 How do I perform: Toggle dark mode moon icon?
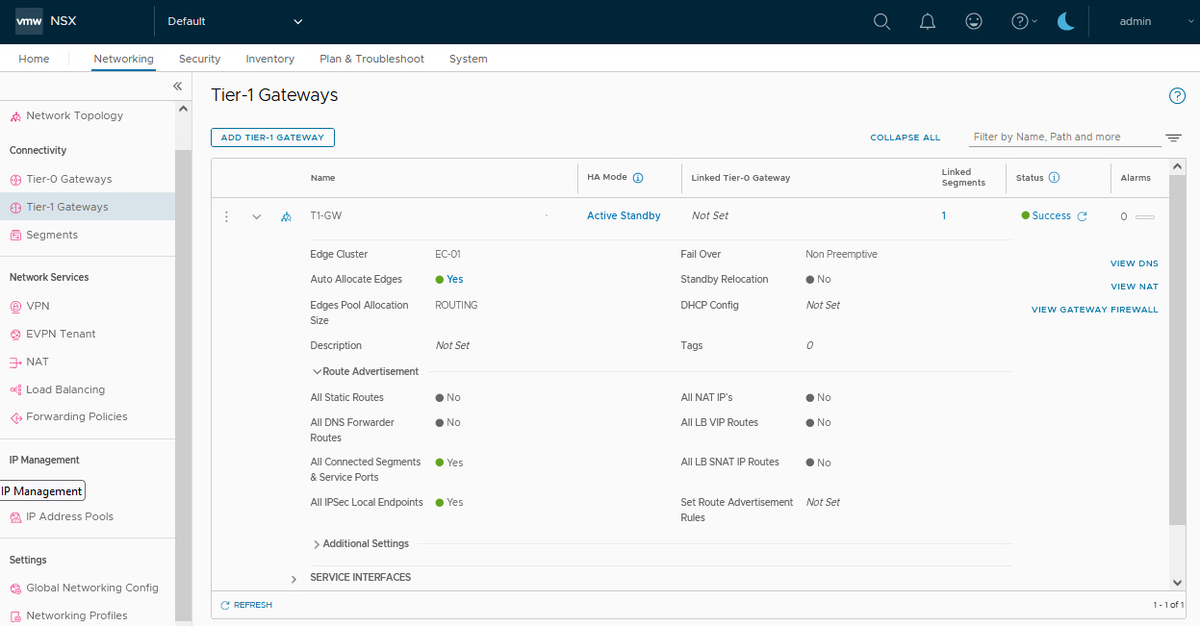click(x=1066, y=21)
